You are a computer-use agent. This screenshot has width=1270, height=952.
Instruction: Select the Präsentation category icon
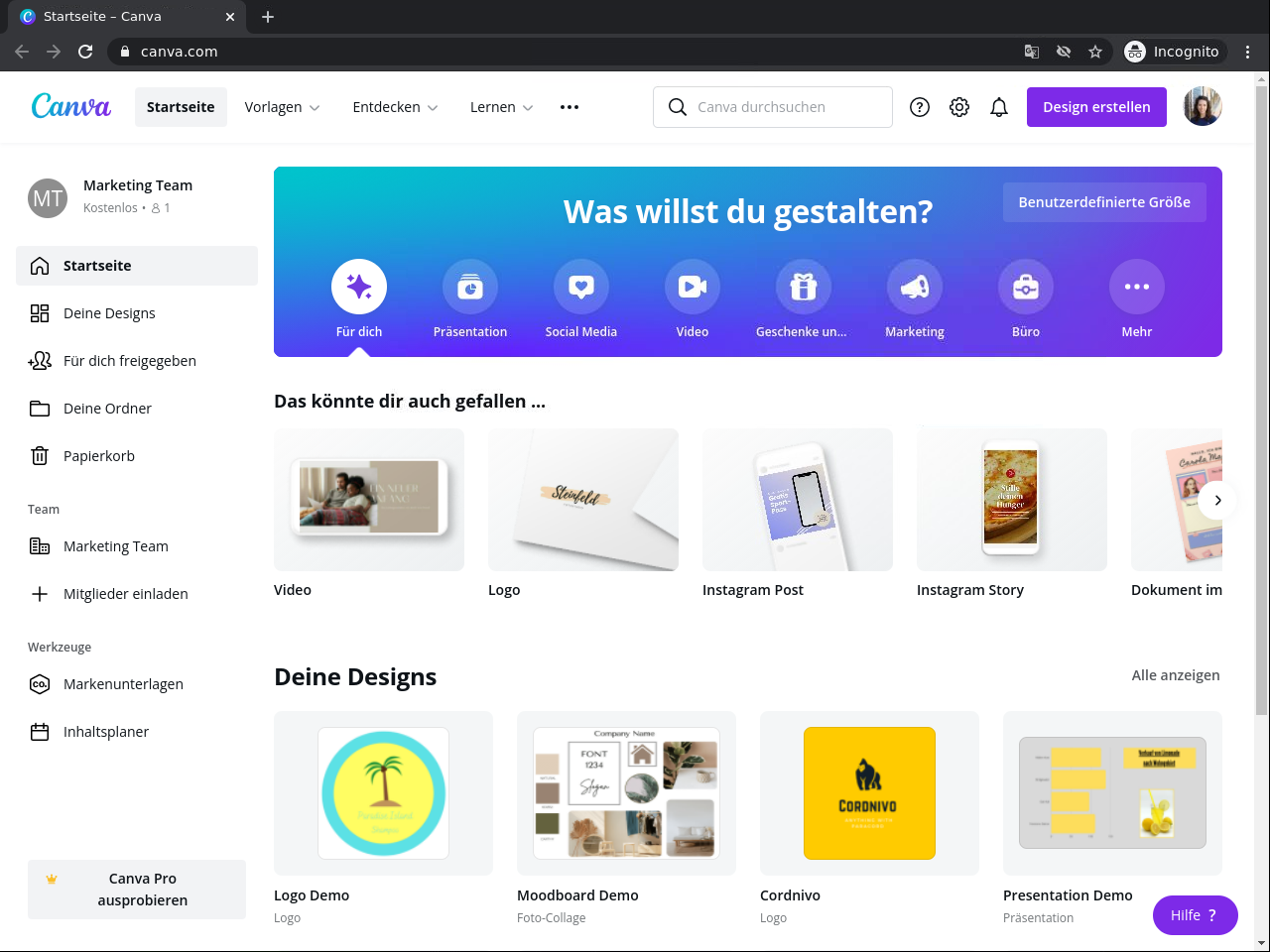point(470,287)
